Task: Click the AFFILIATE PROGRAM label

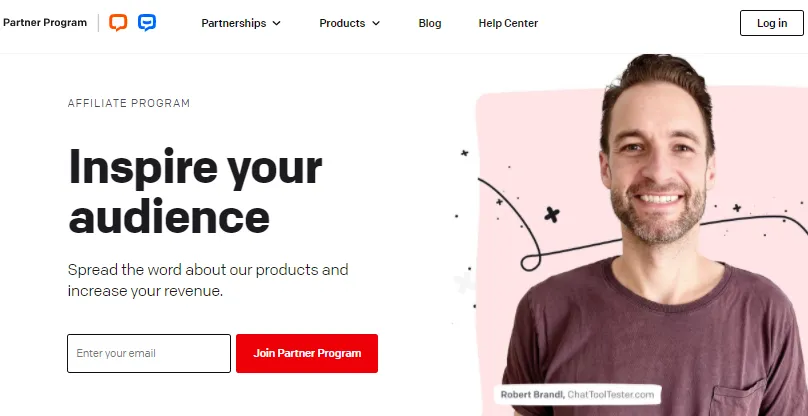Action: pos(128,103)
